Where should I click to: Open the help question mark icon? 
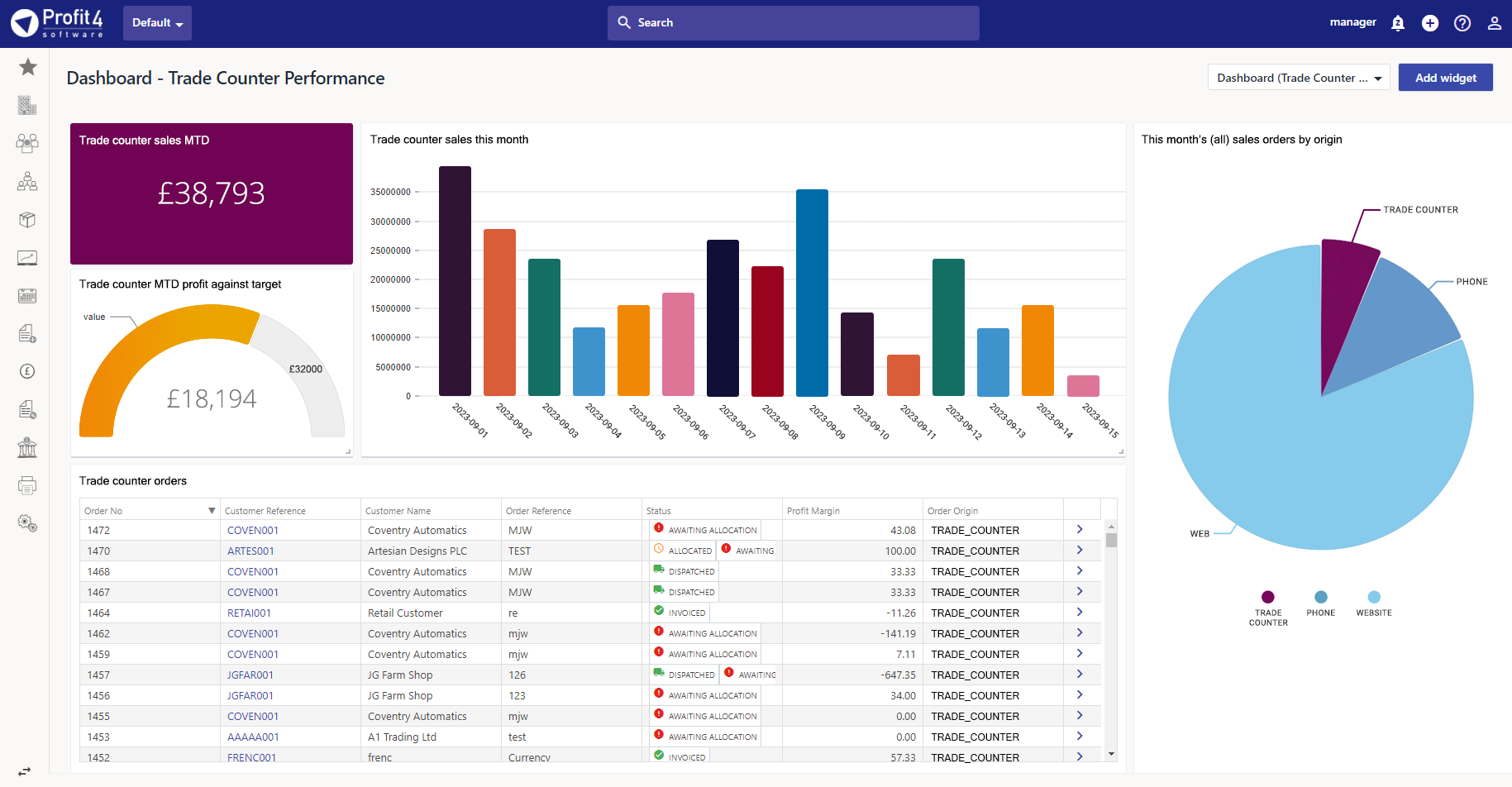click(x=1462, y=23)
